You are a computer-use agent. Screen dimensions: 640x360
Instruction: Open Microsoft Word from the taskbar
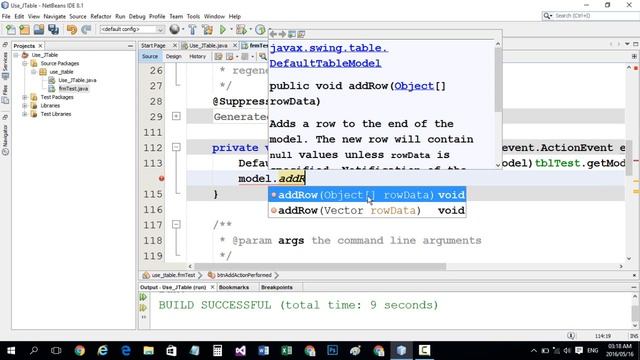[263, 350]
